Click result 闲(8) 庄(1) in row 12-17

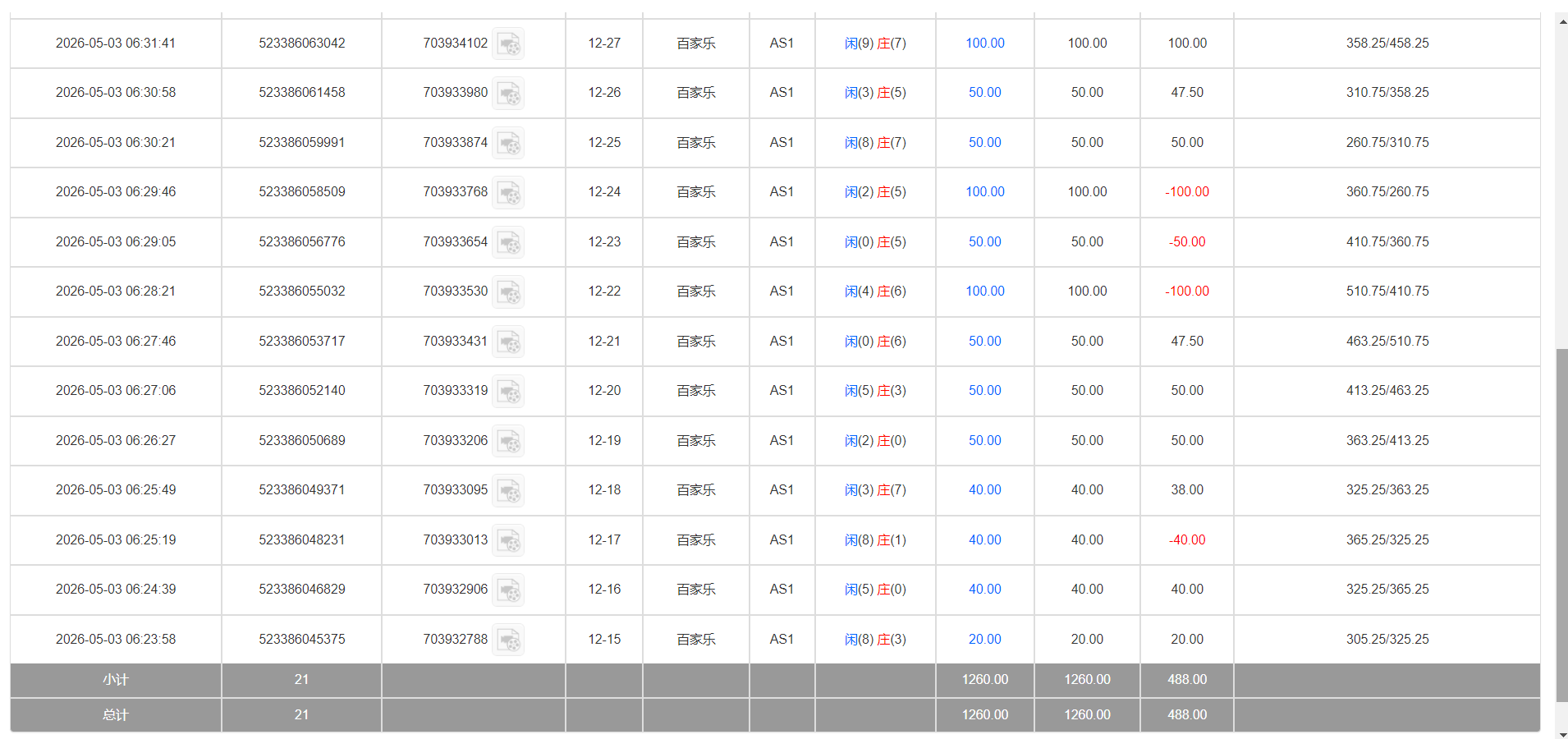(875, 539)
